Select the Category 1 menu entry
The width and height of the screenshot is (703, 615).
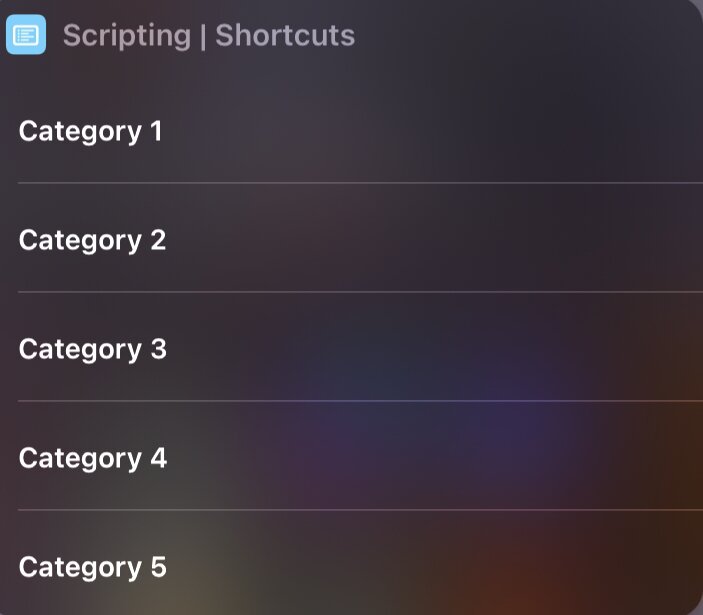click(352, 131)
